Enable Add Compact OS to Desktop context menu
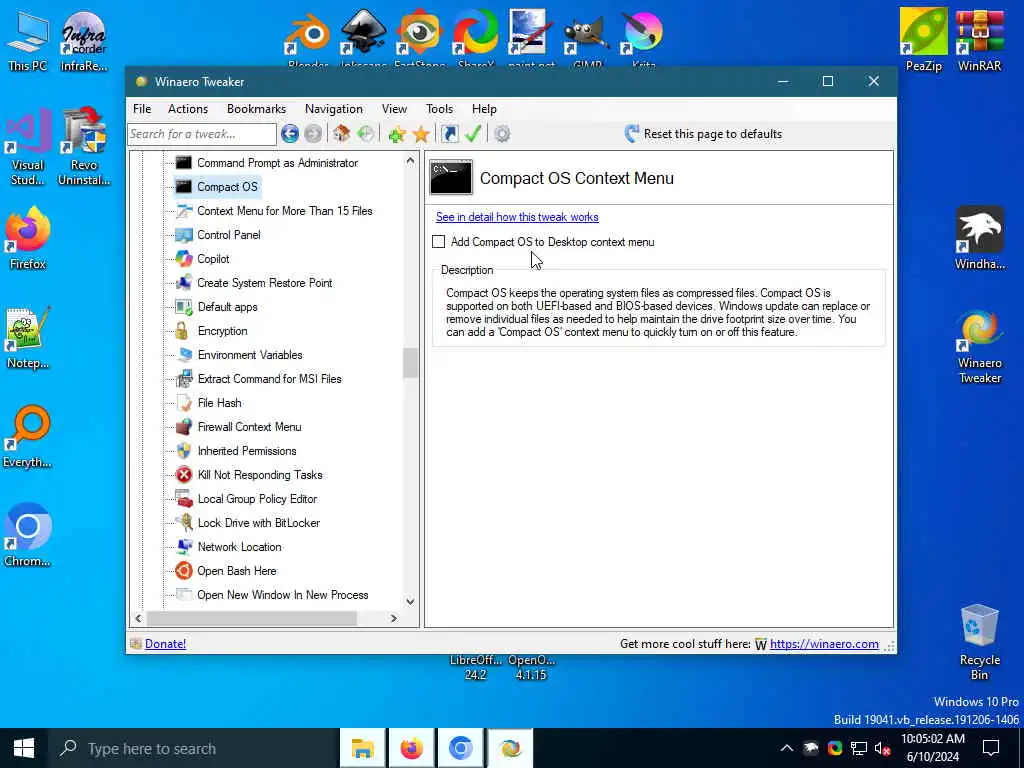This screenshot has height=768, width=1024. pos(438,242)
